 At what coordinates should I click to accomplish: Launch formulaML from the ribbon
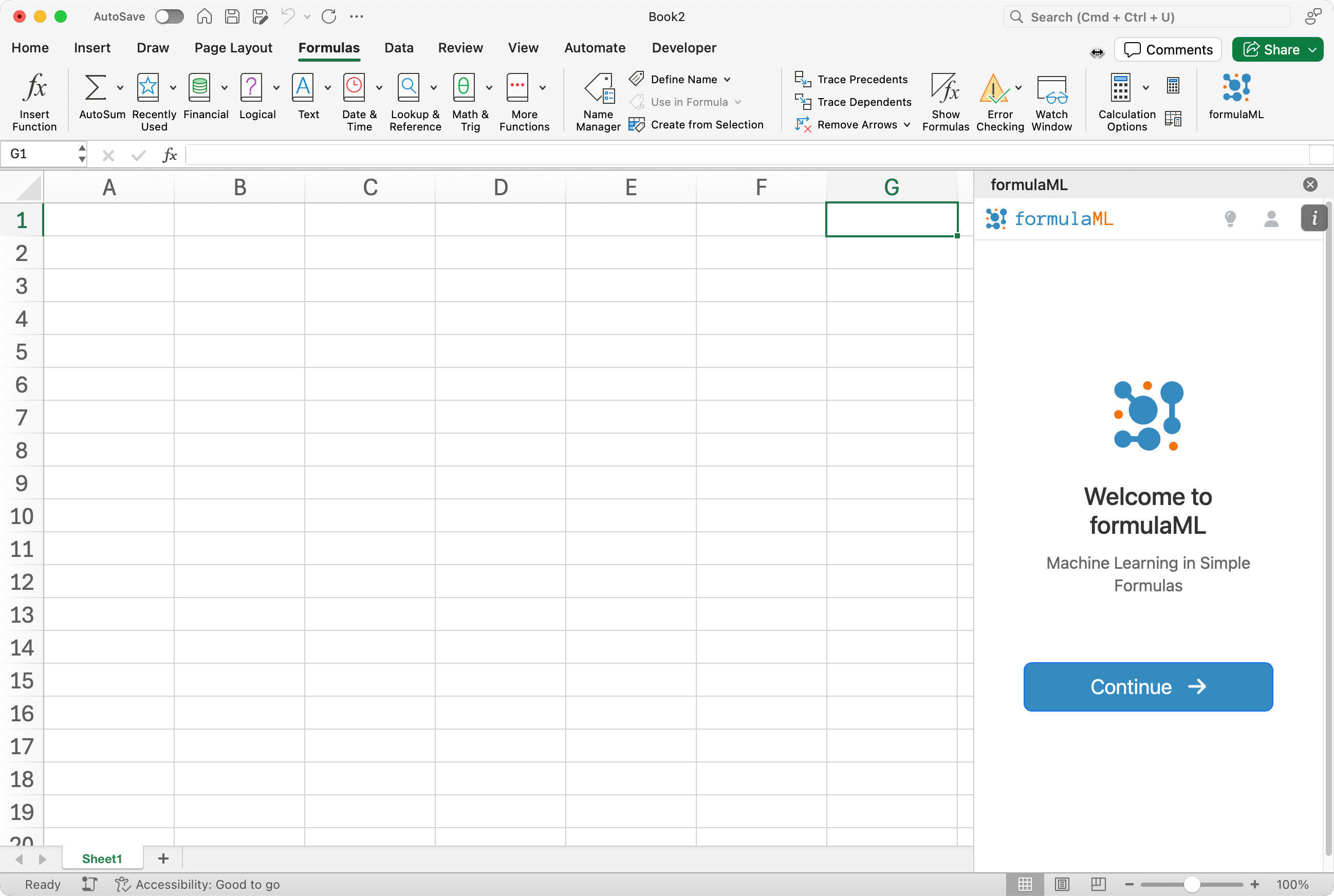pyautogui.click(x=1236, y=88)
